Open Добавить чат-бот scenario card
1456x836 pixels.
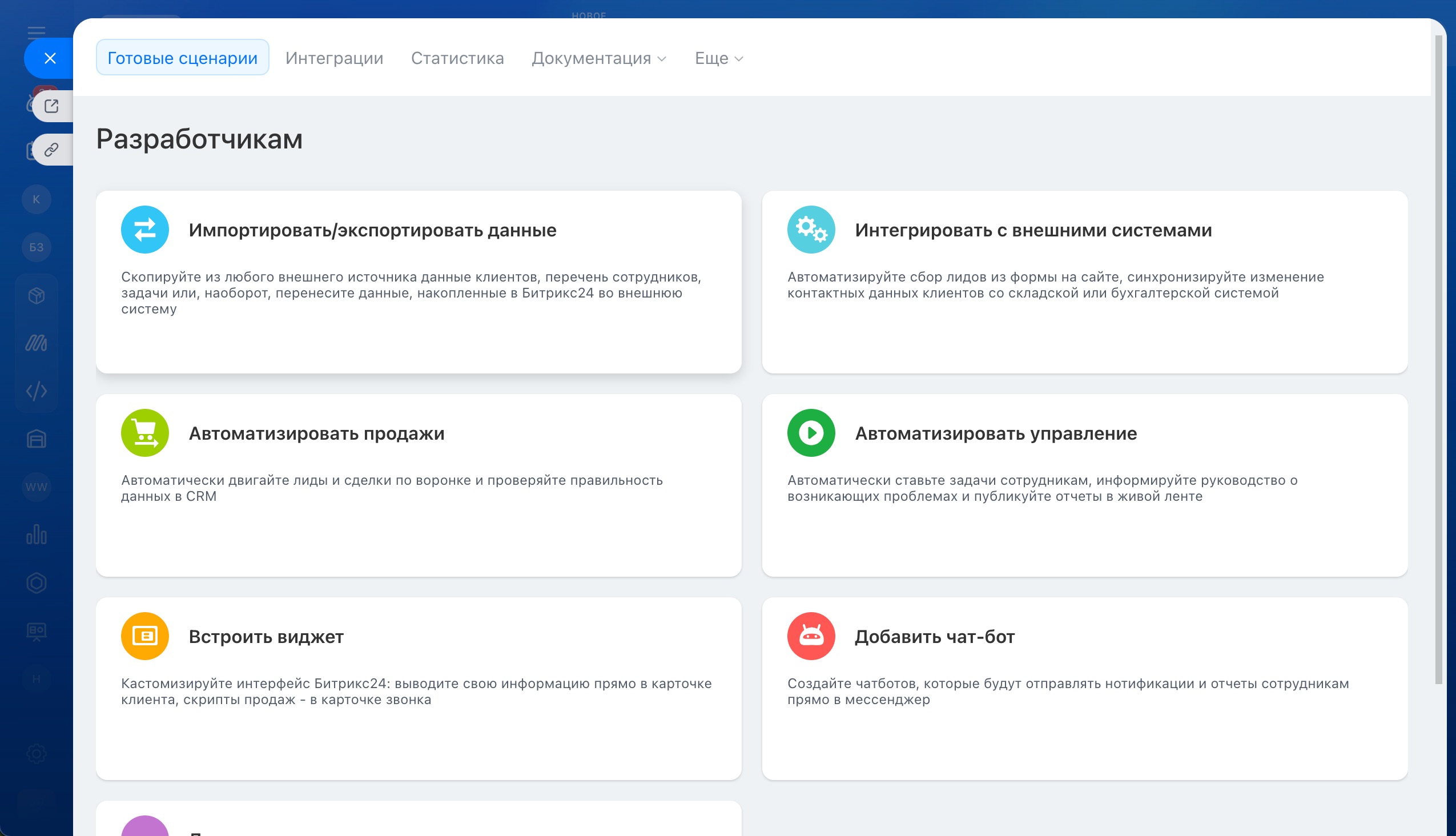934,637
